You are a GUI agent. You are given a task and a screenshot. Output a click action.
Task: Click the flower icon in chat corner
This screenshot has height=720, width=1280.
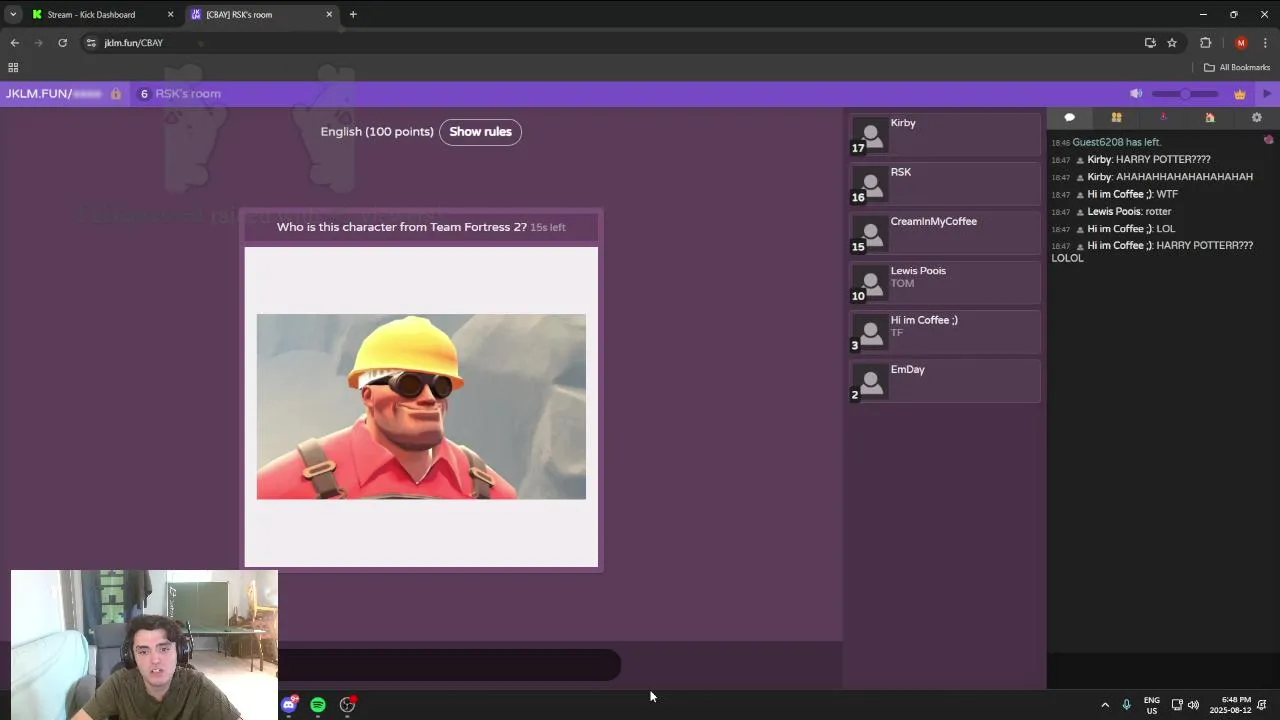click(1268, 140)
